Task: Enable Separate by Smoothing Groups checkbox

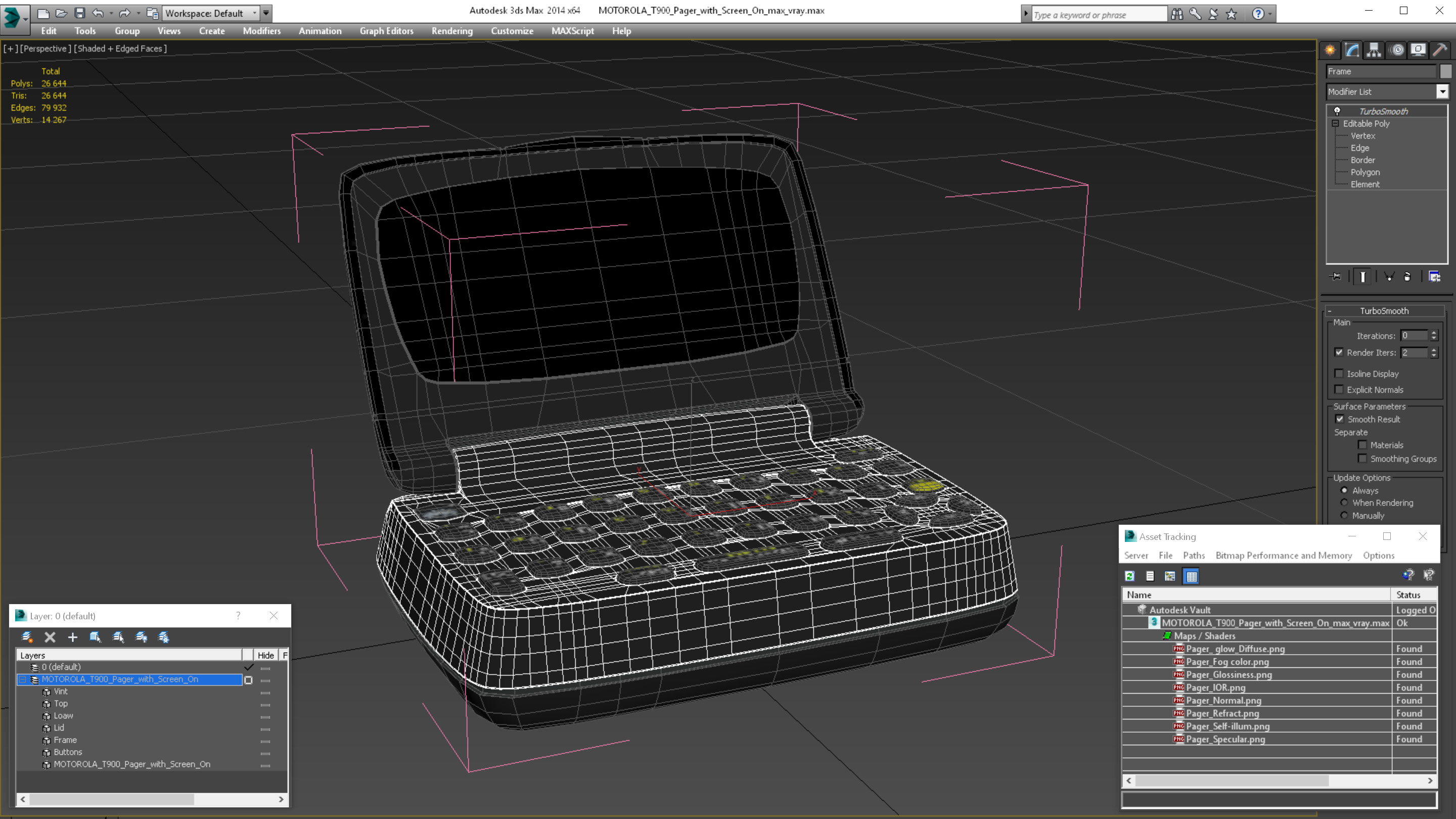Action: [x=1362, y=459]
